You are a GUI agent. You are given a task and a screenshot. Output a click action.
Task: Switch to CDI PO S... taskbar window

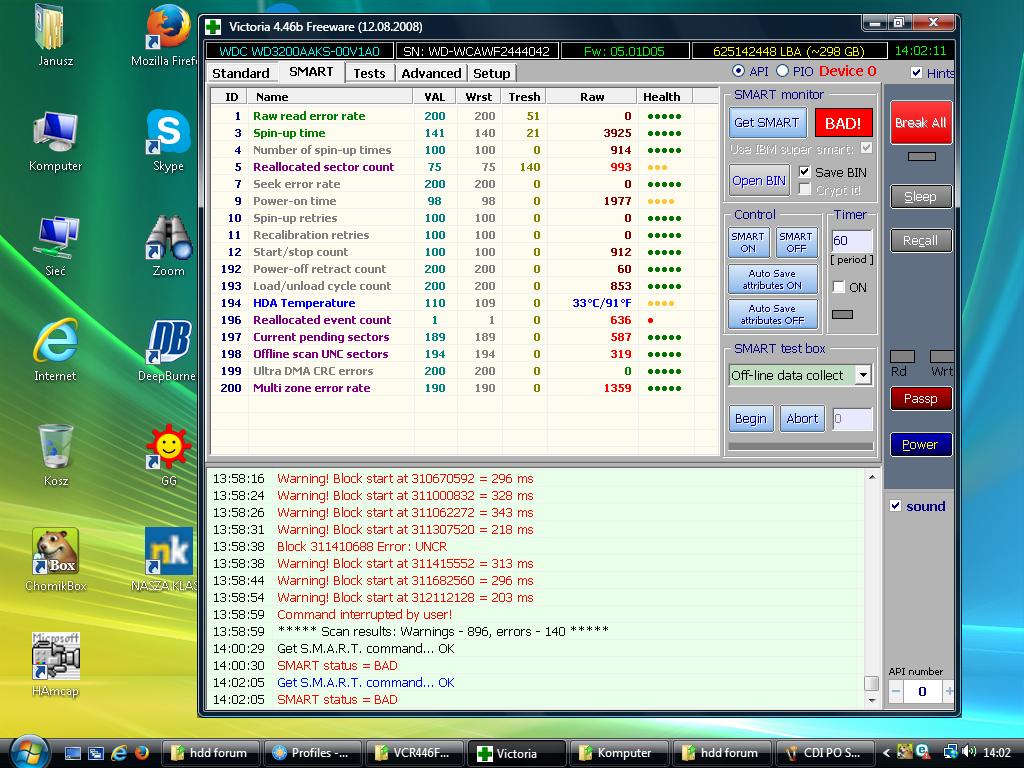coord(825,753)
